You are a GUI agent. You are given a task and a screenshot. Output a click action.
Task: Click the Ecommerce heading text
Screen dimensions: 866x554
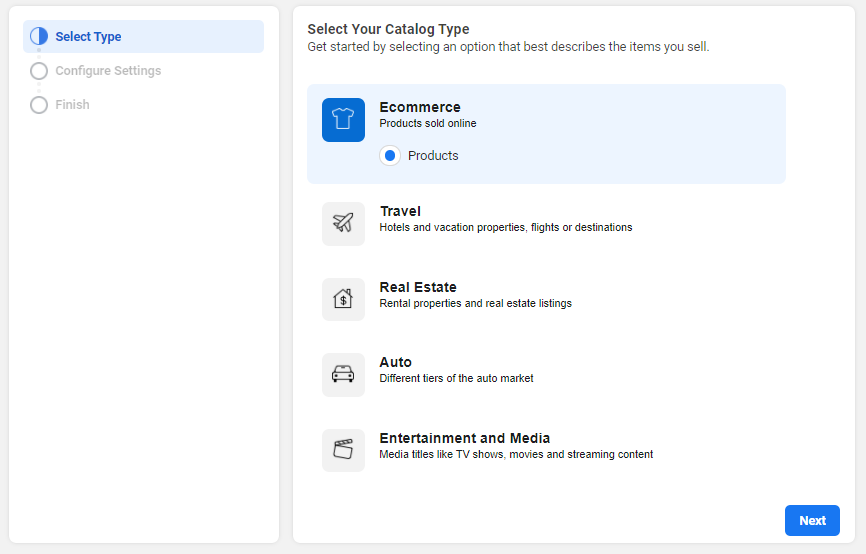click(x=420, y=107)
